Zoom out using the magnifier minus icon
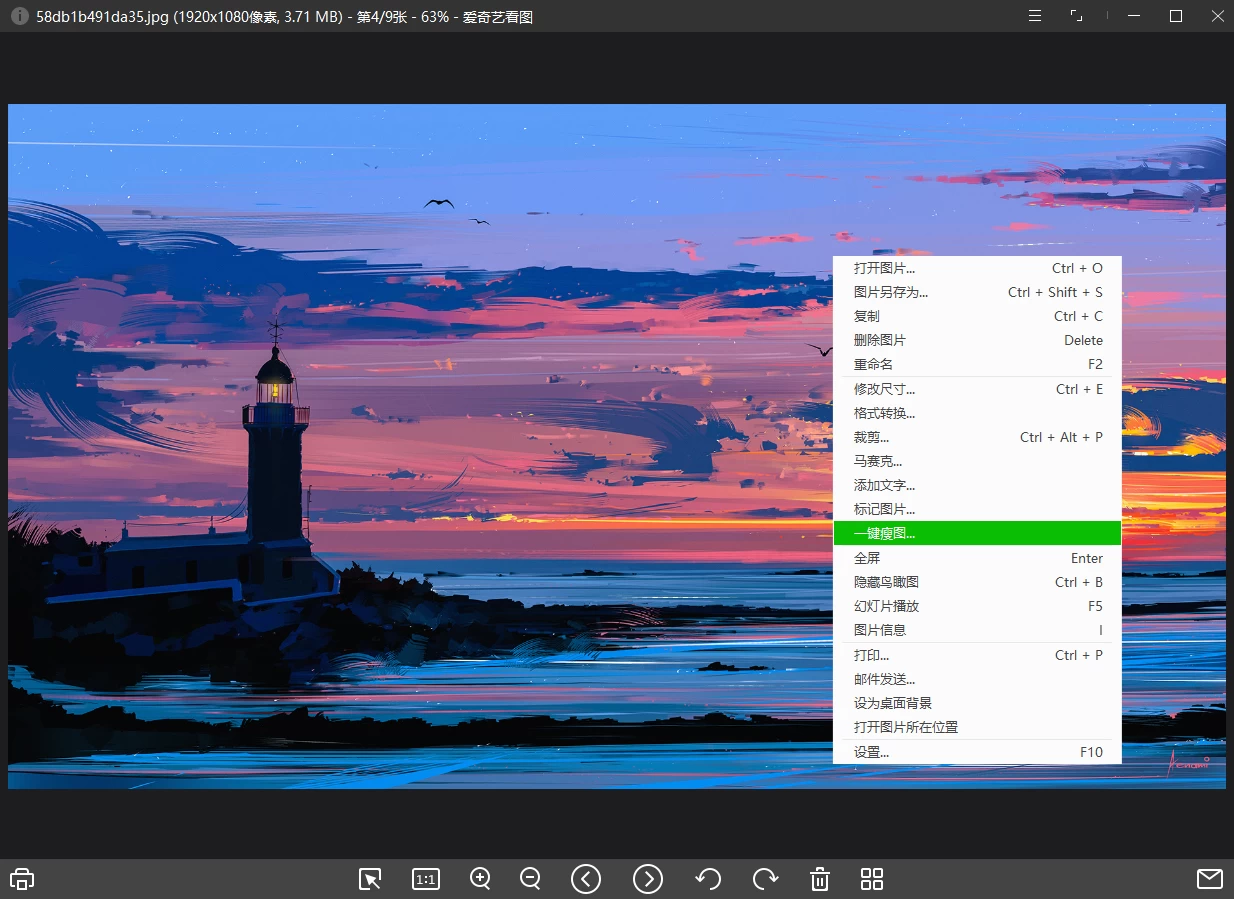The image size is (1234, 899). coord(530,878)
